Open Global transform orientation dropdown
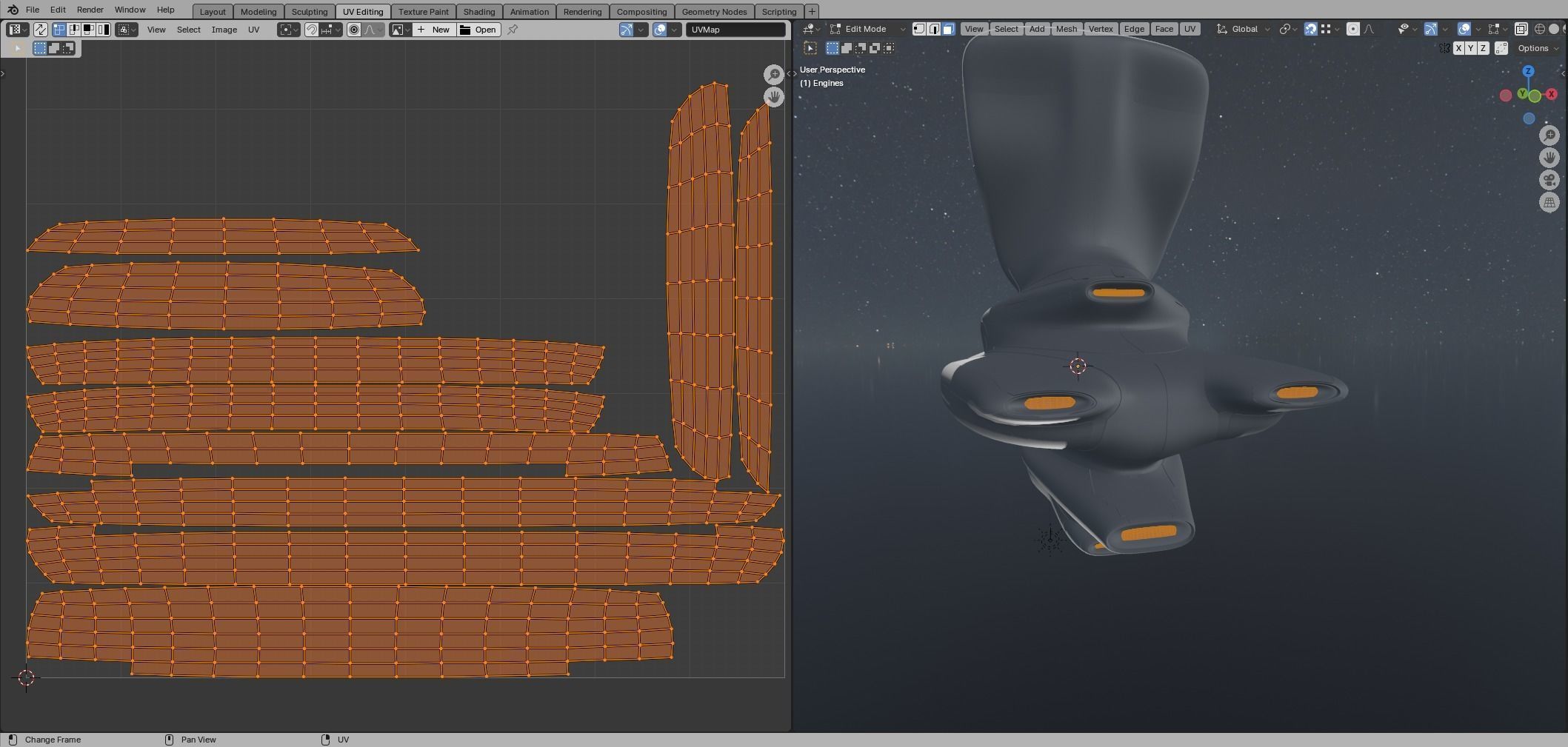 click(x=1244, y=29)
